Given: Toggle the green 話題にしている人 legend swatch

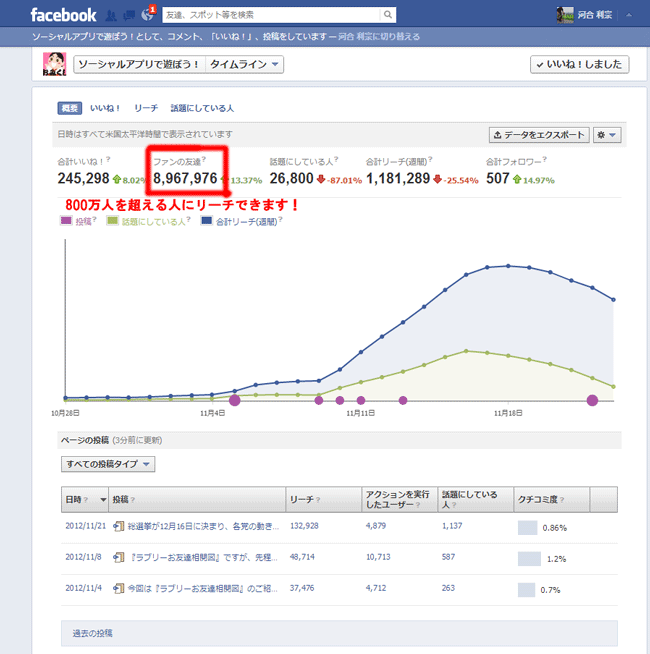Looking at the screenshot, I should coord(112,221).
